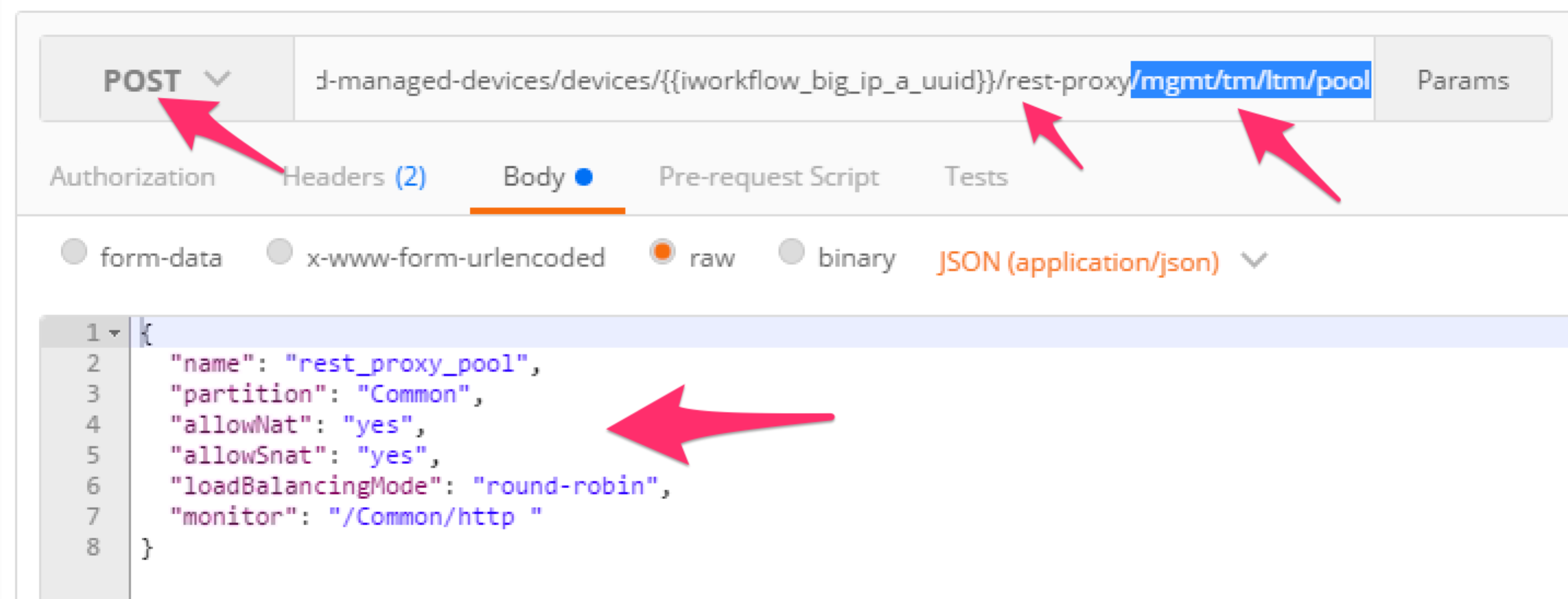Select the binary radio button
Viewport: 1568px width, 599px height.
(791, 251)
